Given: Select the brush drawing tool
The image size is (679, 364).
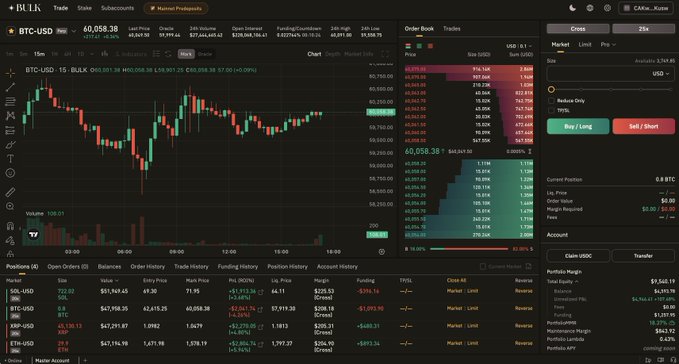Looking at the screenshot, I should (x=10, y=145).
